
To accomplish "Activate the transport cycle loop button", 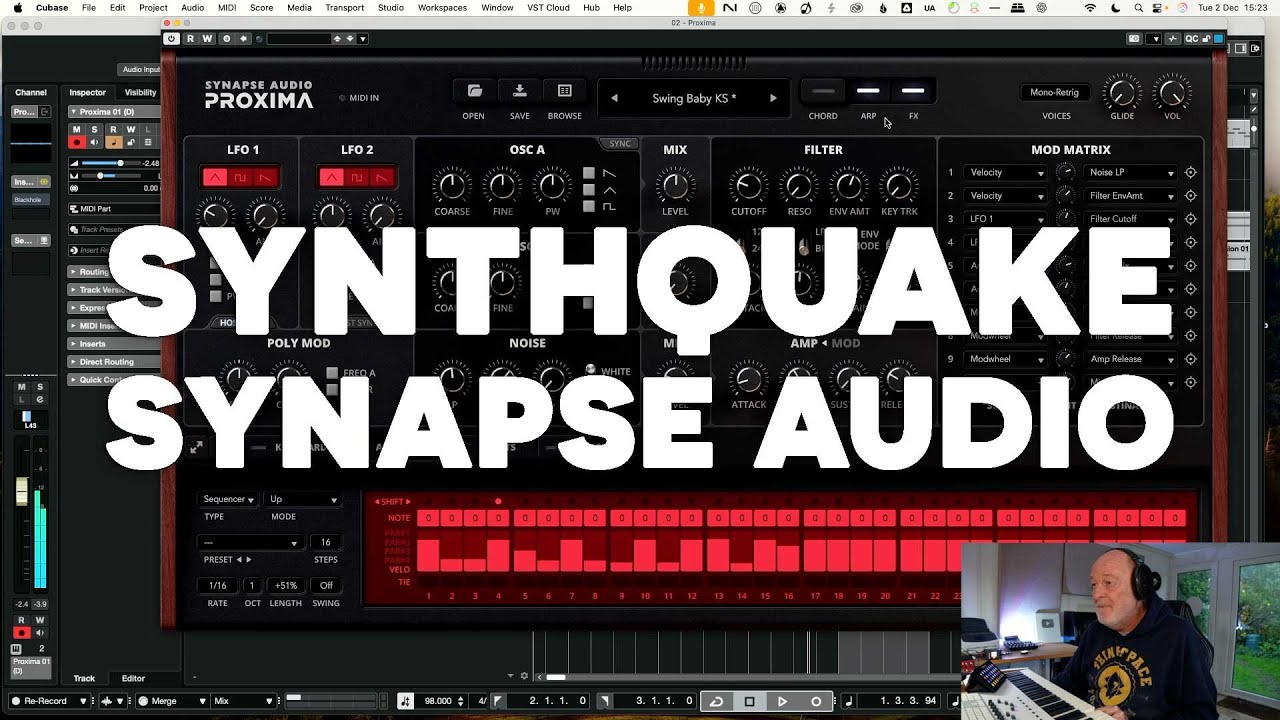I will click(716, 701).
